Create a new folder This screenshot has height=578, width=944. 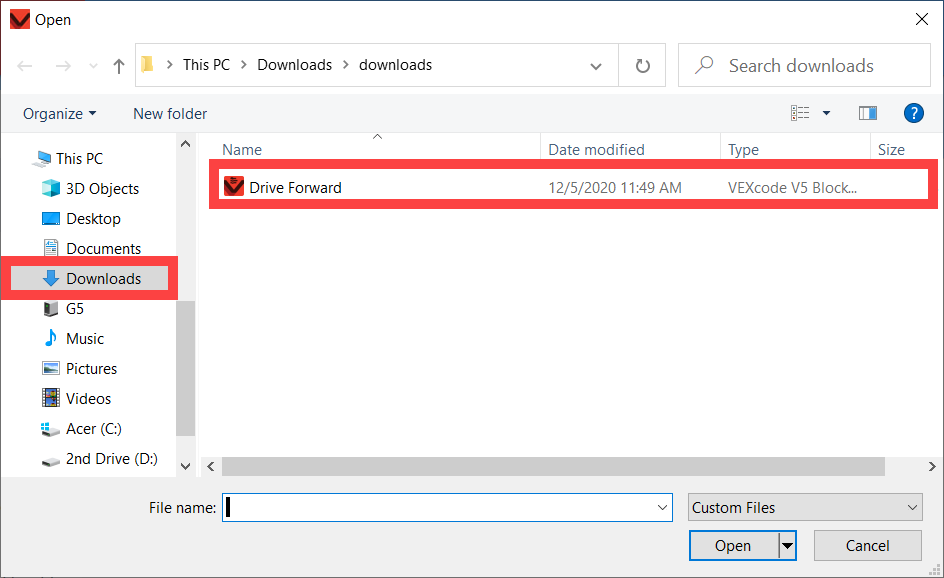click(x=169, y=113)
